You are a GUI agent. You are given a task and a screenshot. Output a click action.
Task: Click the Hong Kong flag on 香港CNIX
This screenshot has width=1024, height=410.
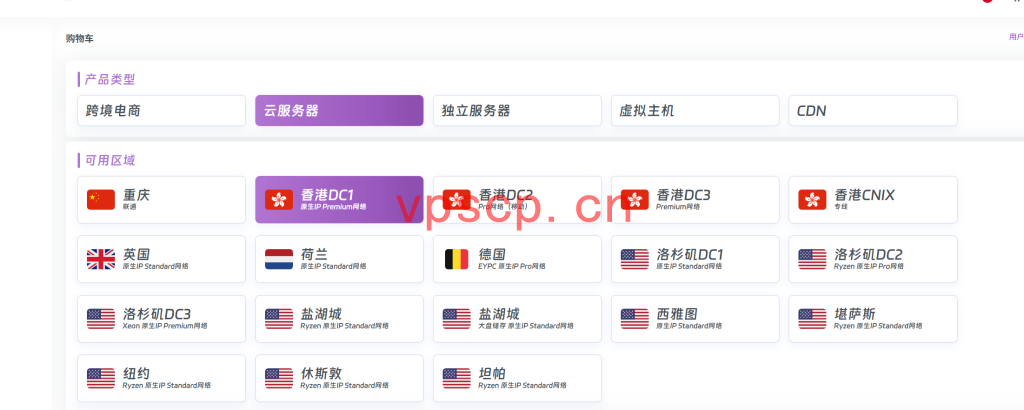[812, 200]
